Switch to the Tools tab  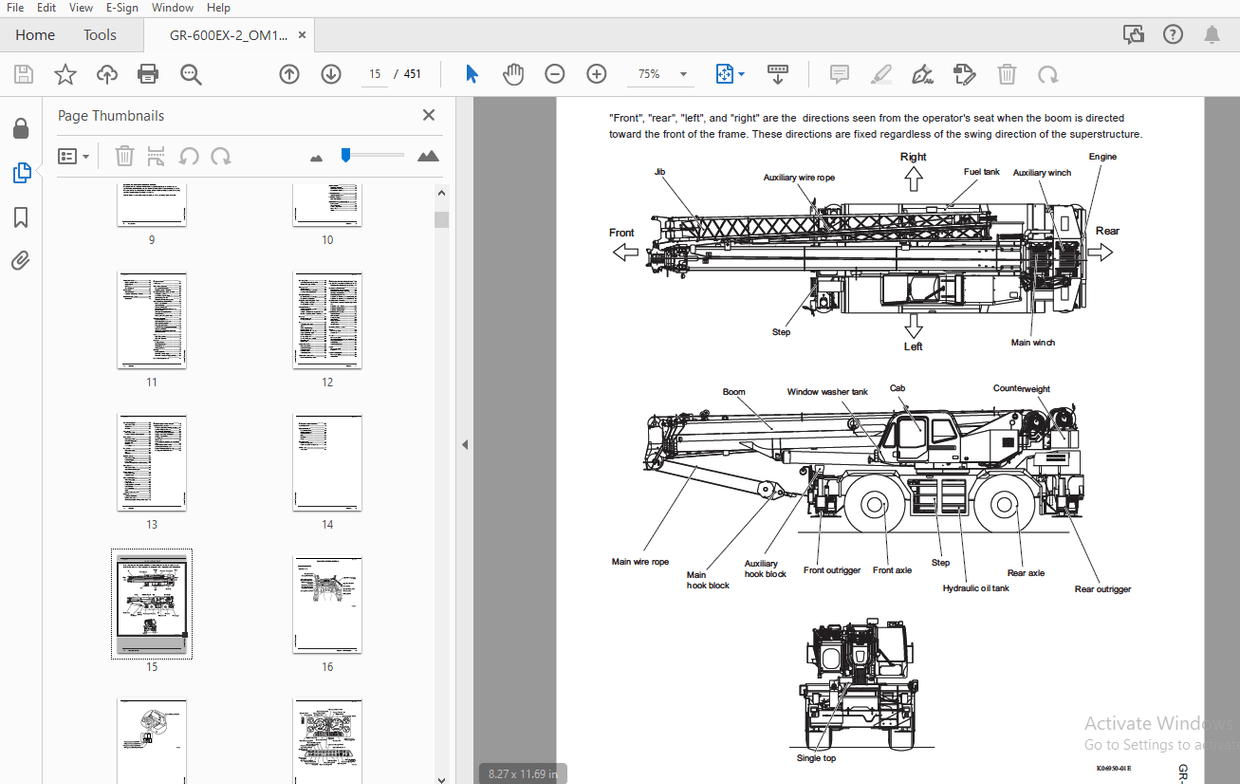(100, 34)
